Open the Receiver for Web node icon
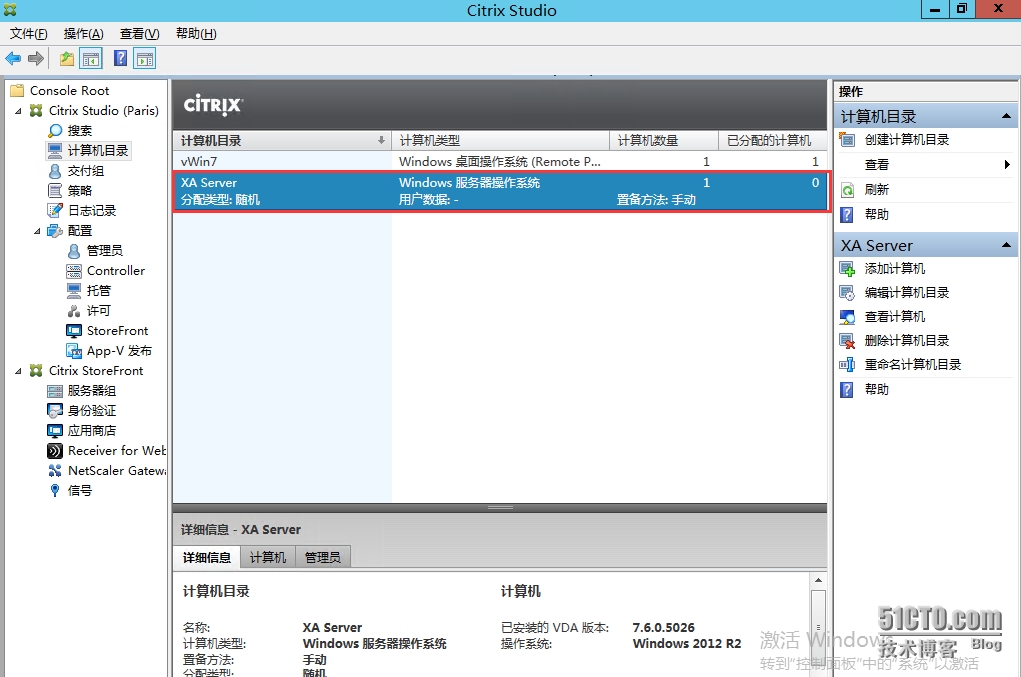 click(55, 450)
